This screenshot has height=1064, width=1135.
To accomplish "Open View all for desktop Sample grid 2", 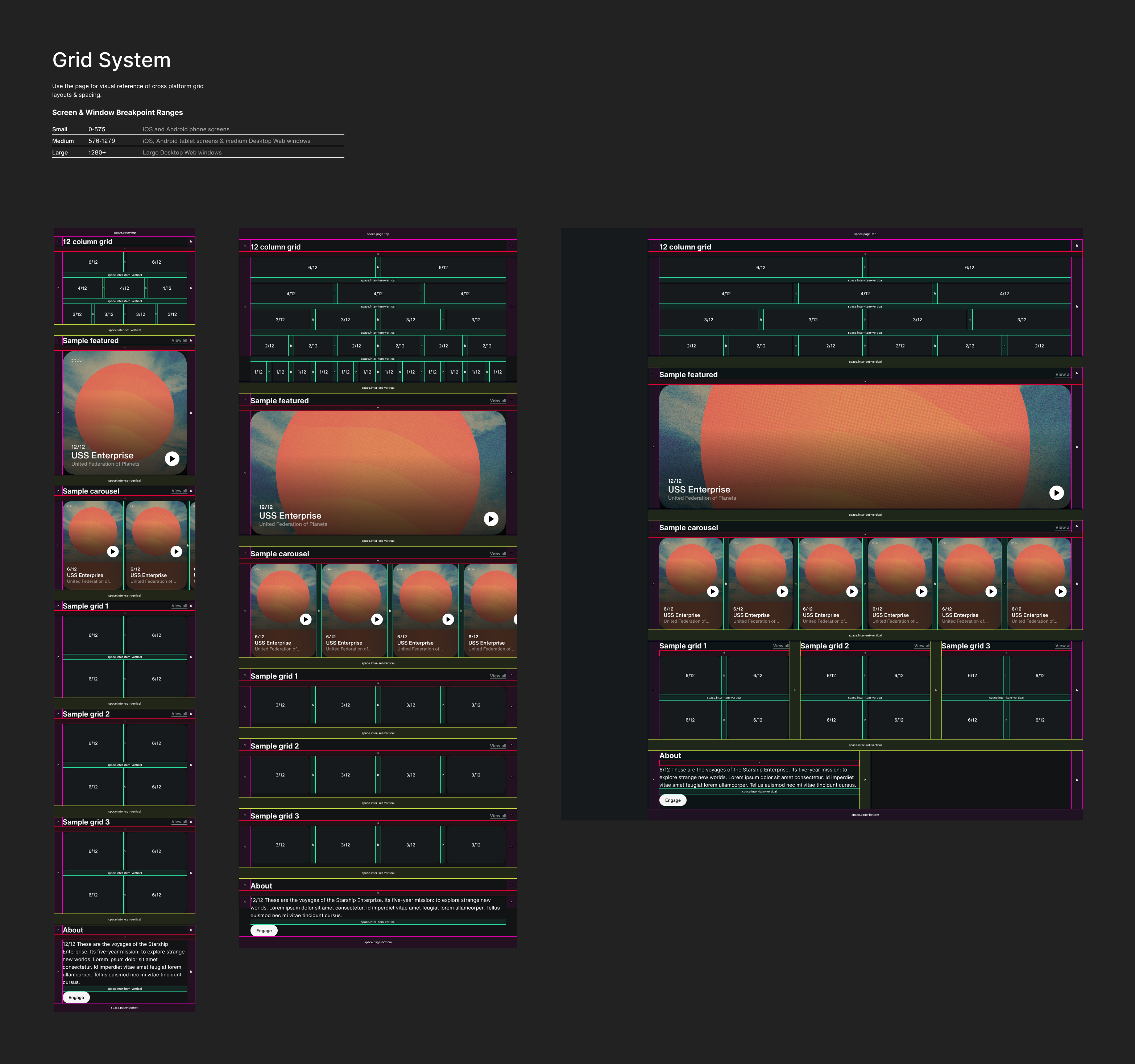I will [921, 646].
